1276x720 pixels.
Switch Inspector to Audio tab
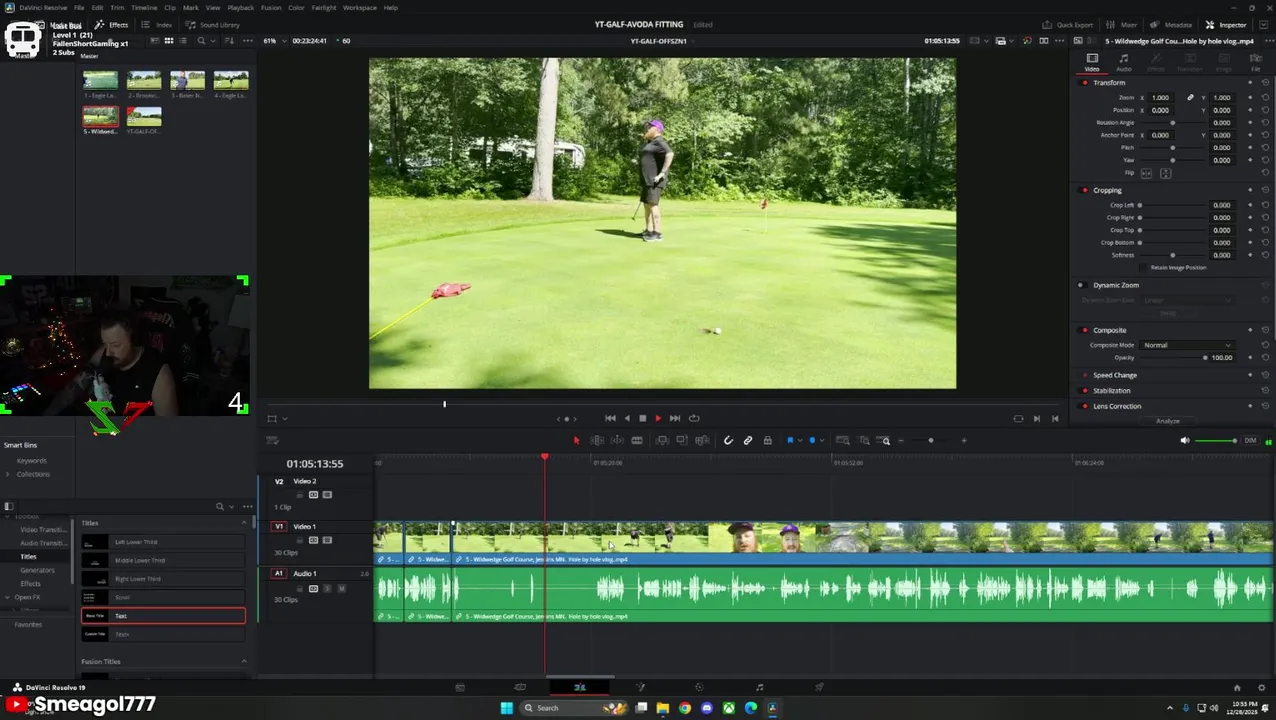click(x=1124, y=63)
